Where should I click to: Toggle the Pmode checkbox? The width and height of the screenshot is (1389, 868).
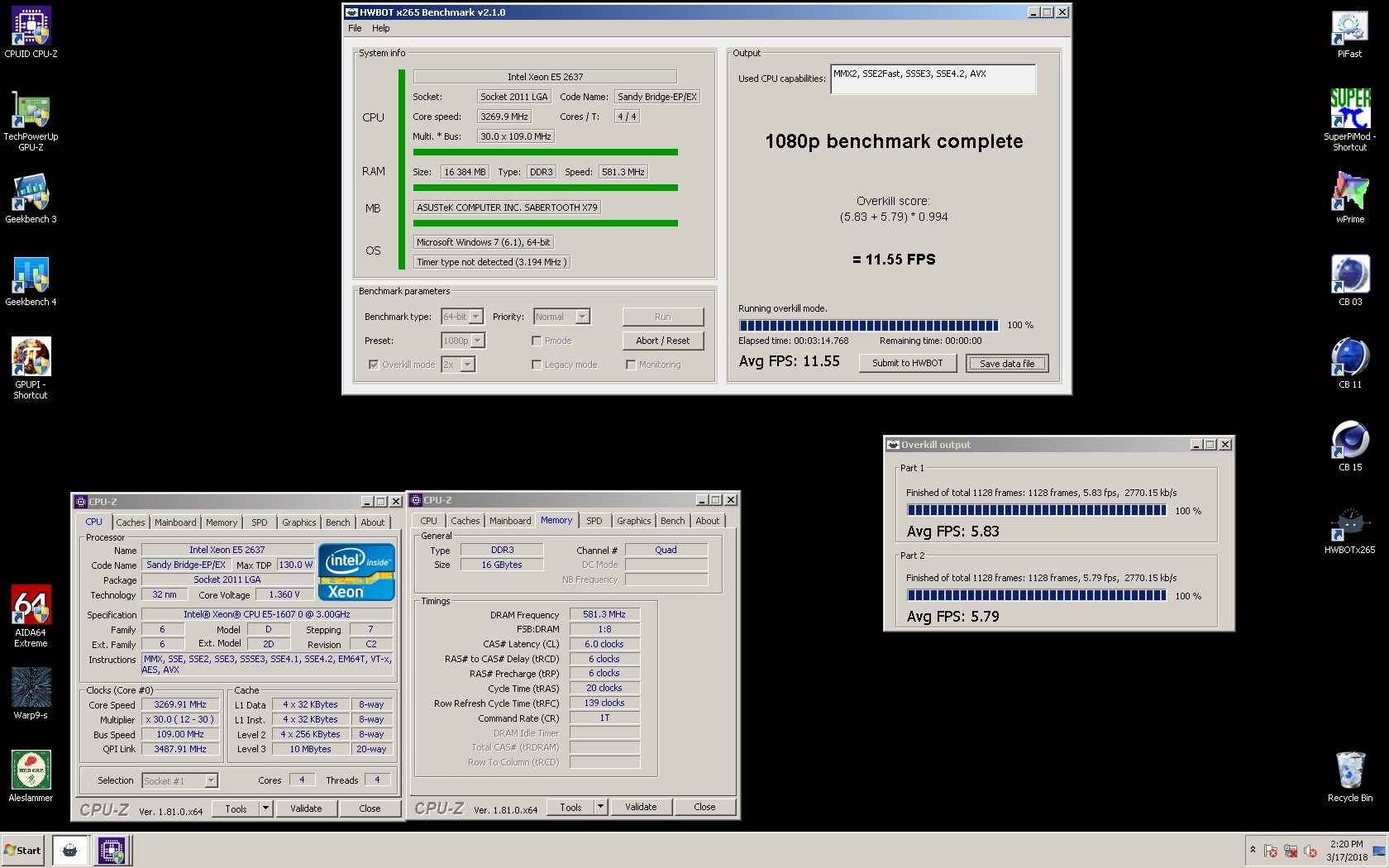point(537,341)
